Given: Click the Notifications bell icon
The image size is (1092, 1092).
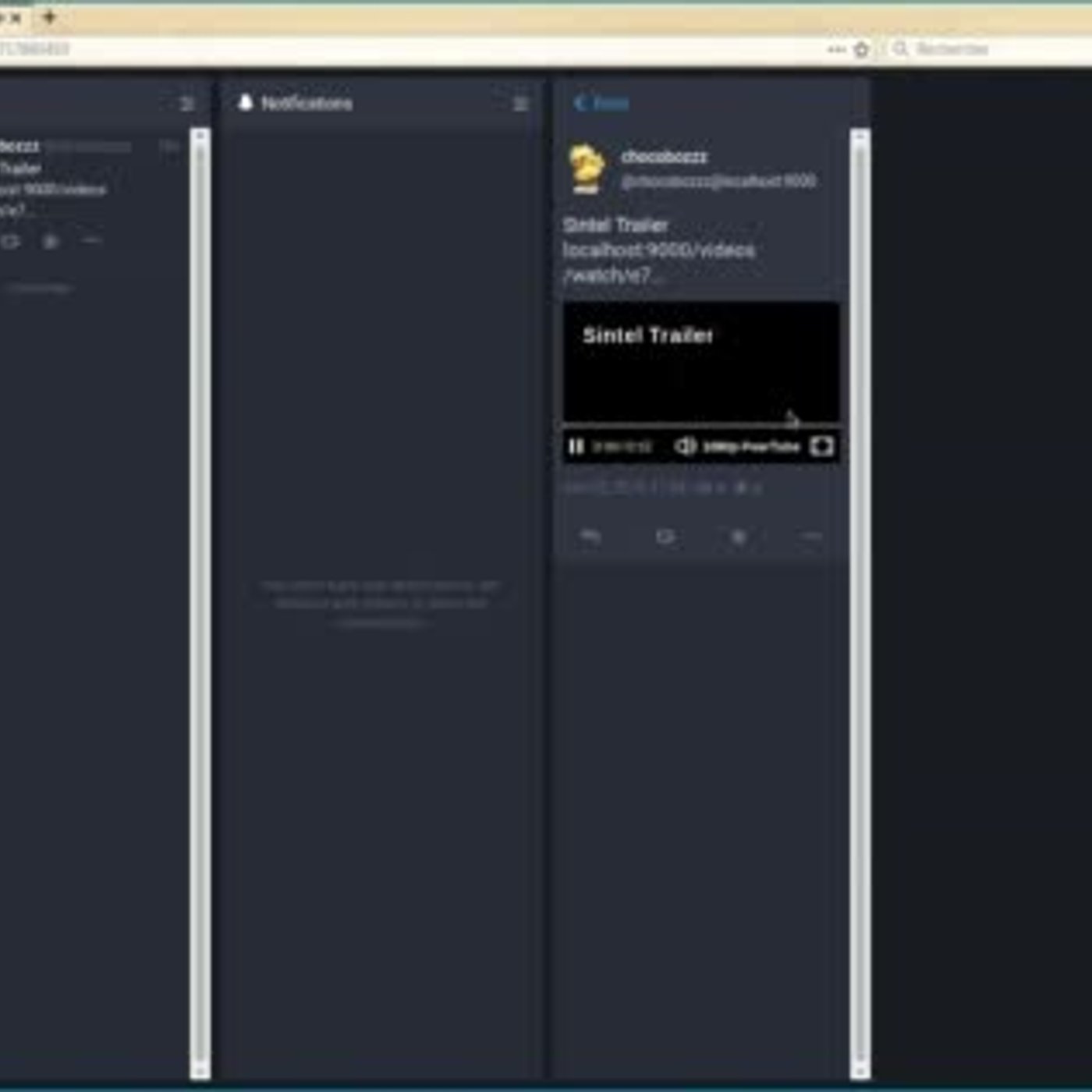Looking at the screenshot, I should click(246, 102).
